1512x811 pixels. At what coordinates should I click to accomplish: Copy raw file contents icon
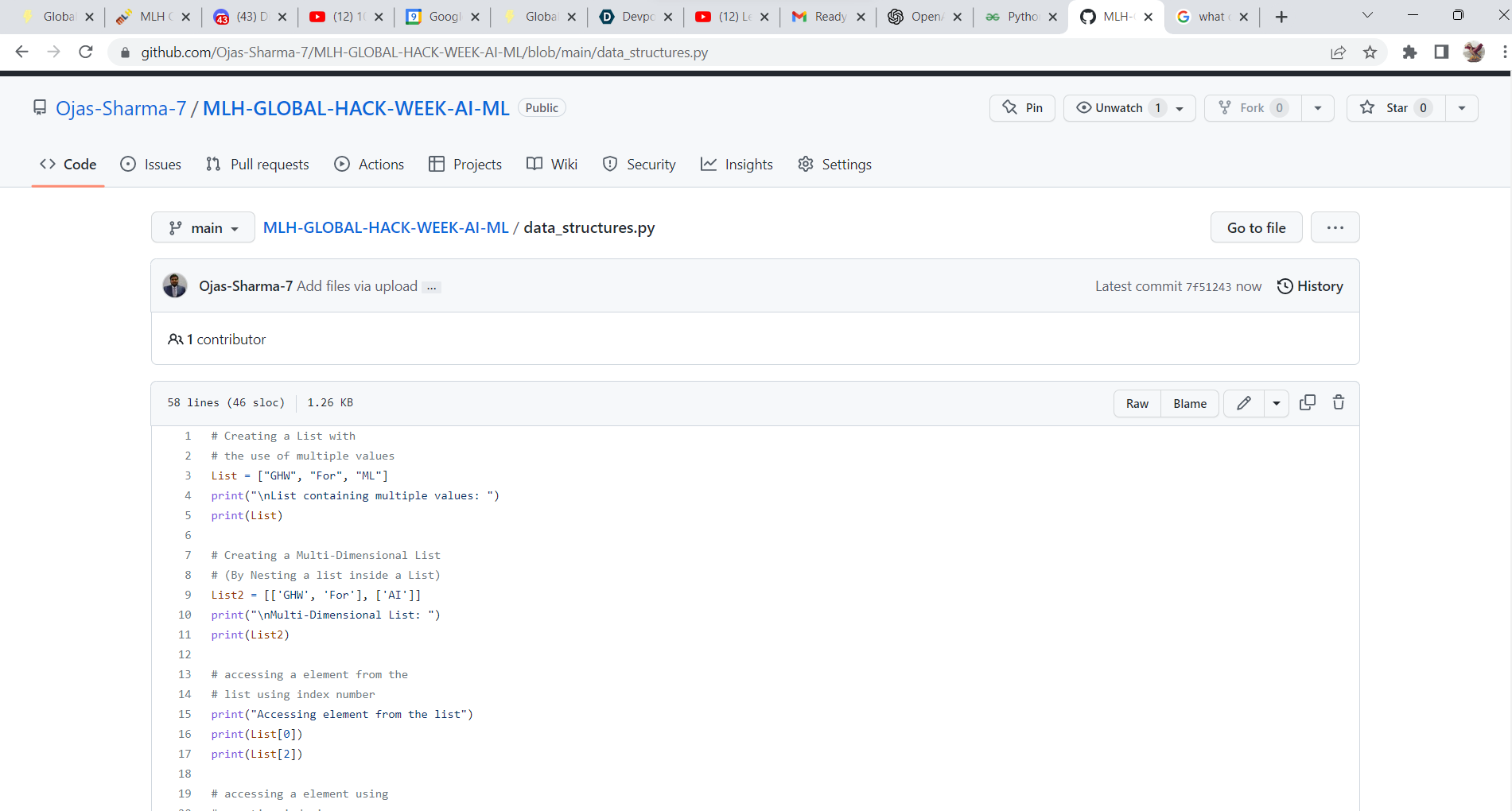point(1307,403)
